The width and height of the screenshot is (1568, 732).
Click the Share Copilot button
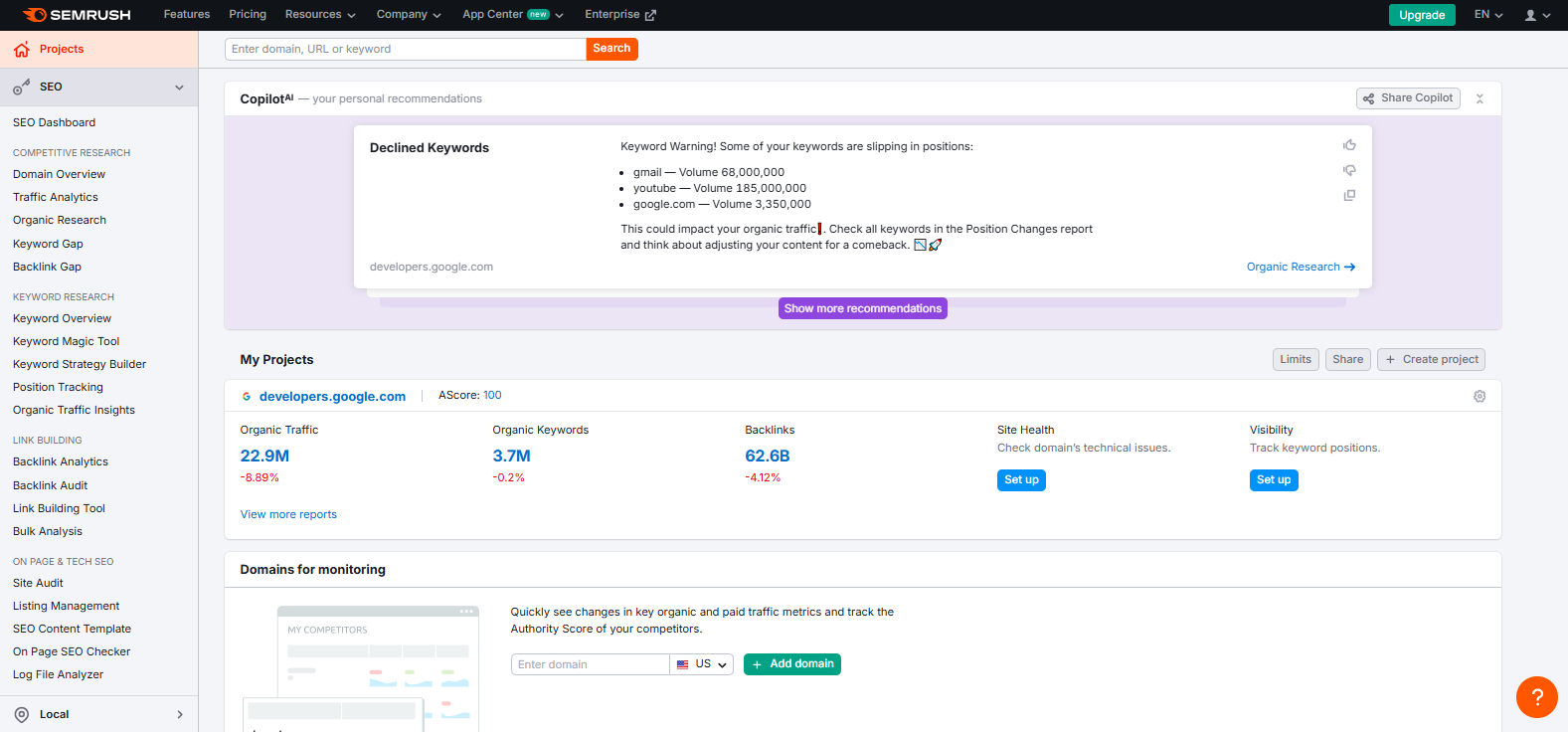tap(1408, 98)
